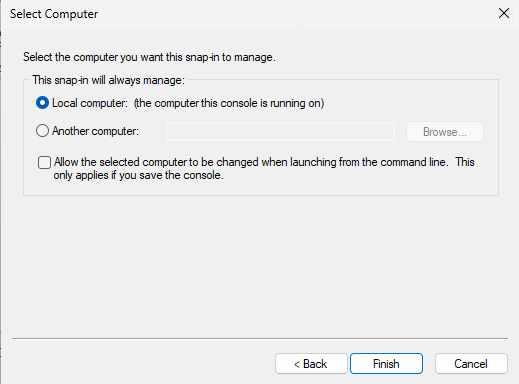The height and width of the screenshot is (384, 519).
Task: Choose the Another computer radio option
Action: [42, 131]
